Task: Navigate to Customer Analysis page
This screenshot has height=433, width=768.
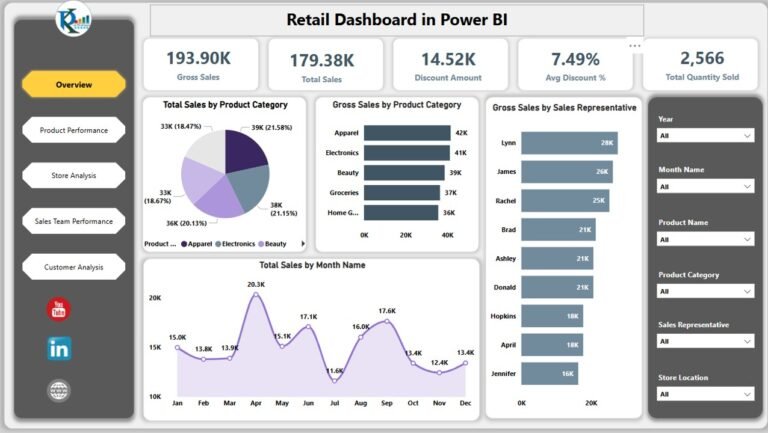Action: [74, 267]
